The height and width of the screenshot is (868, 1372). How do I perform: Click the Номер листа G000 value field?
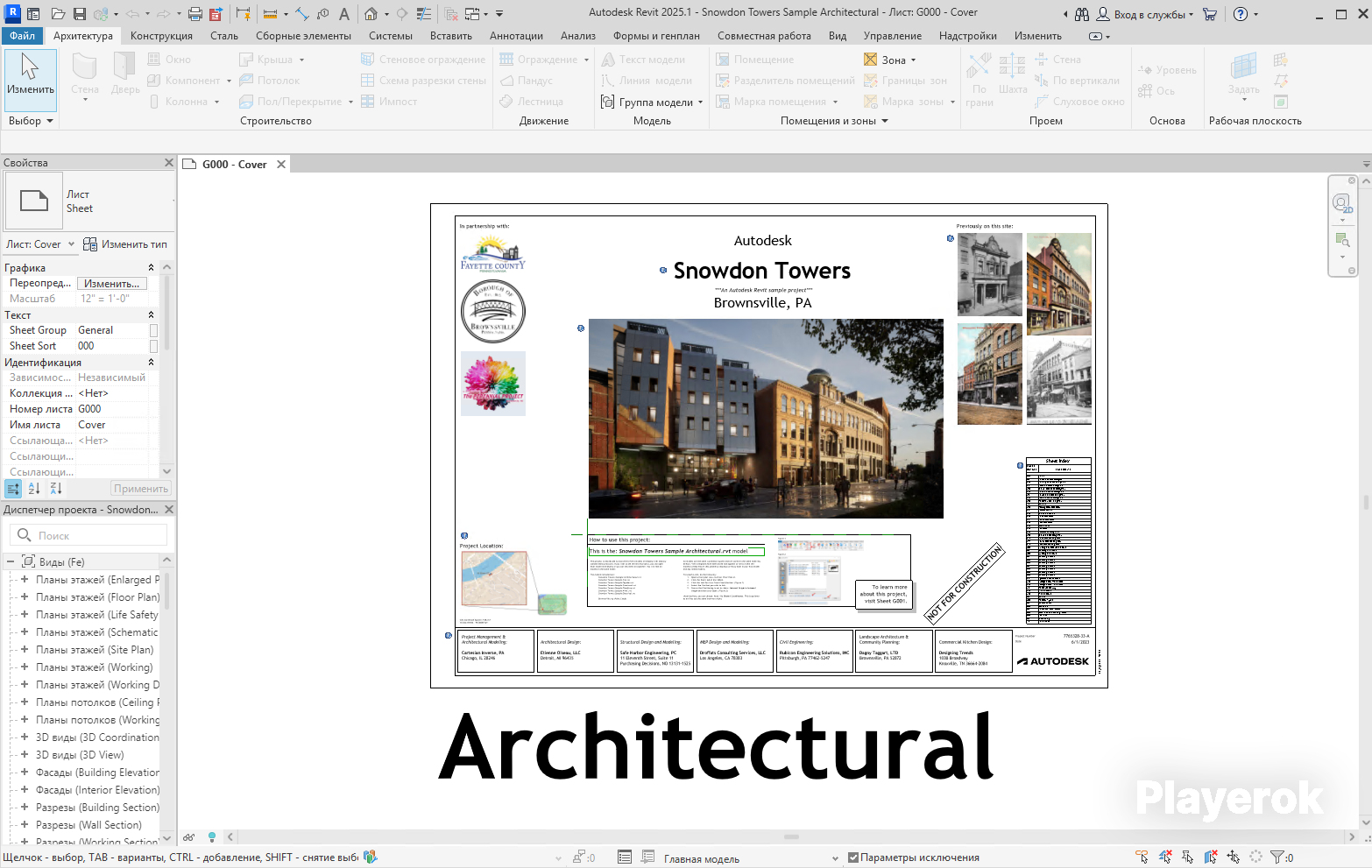click(112, 409)
